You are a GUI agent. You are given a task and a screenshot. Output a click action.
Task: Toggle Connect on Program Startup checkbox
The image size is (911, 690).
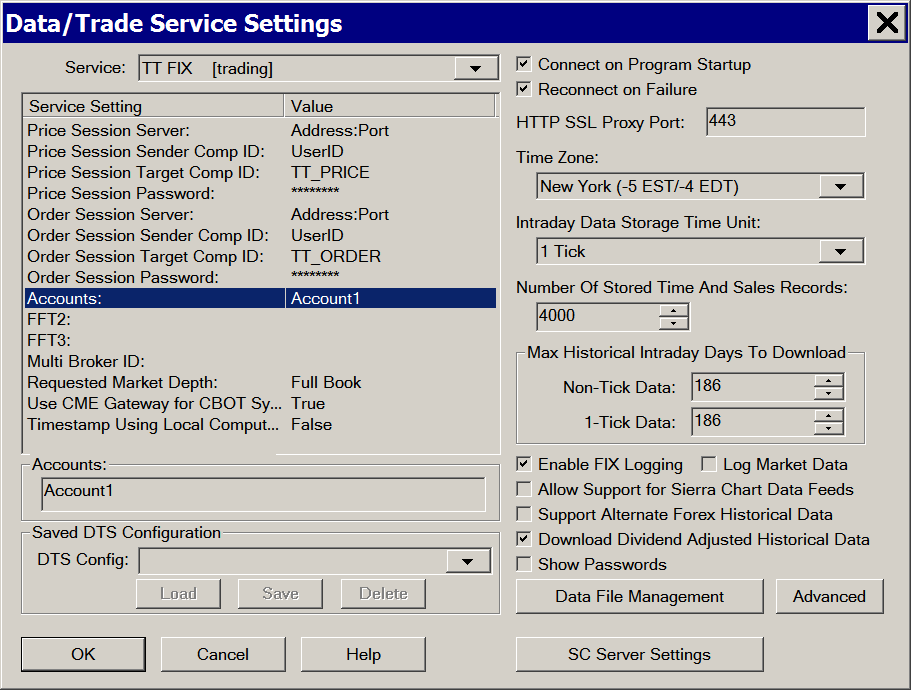523,64
